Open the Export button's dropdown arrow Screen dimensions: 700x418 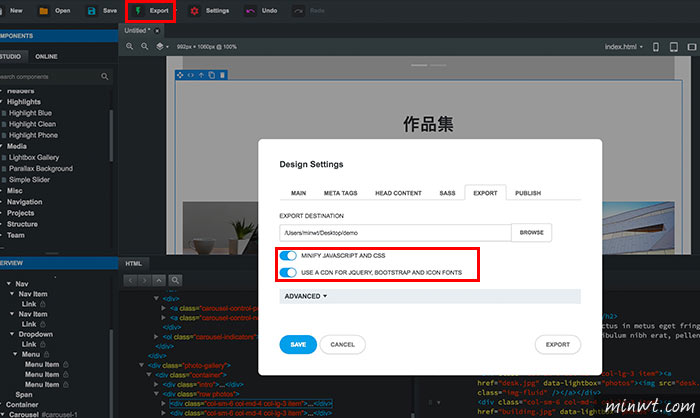[176, 11]
